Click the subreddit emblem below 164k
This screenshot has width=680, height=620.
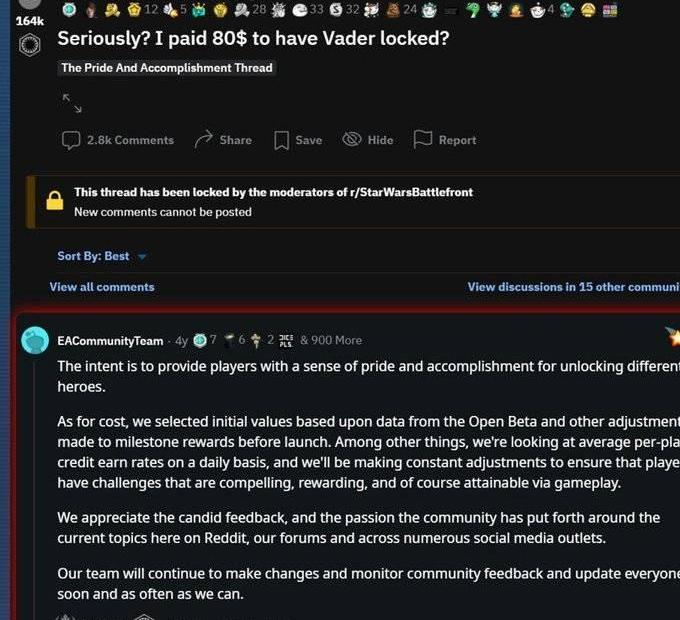pyautogui.click(x=30, y=45)
